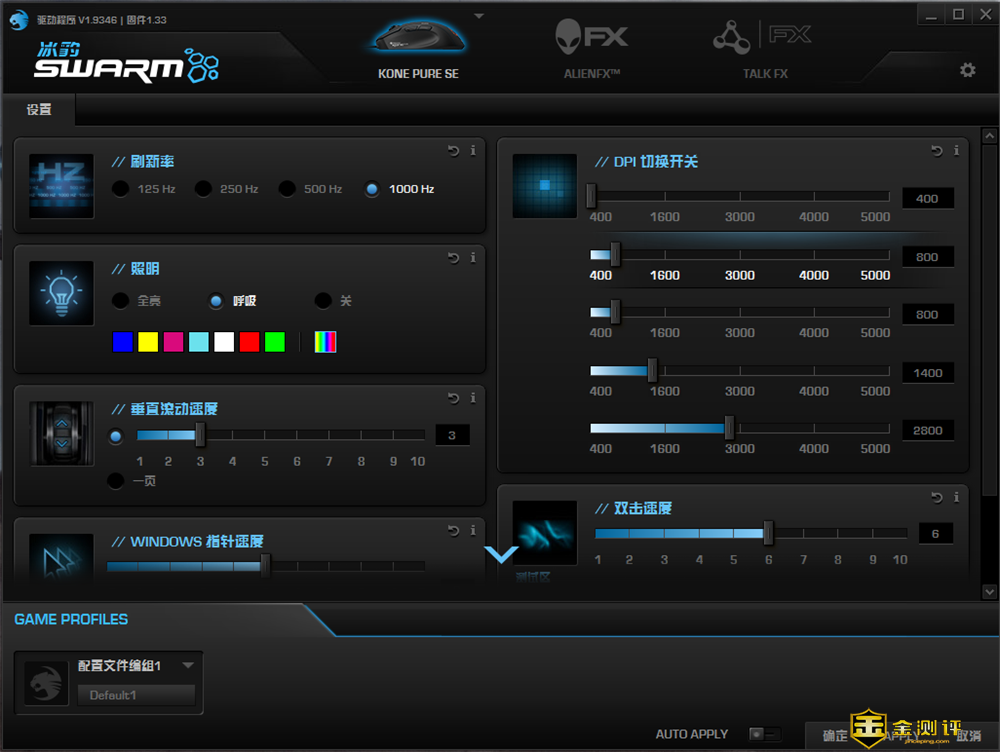
Task: Expand the 配置文件编组1 profile group dropdown
Action: click(188, 665)
